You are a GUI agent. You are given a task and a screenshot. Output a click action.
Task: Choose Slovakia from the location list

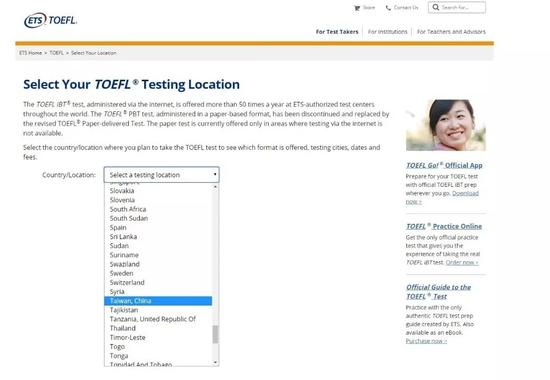[158, 191]
